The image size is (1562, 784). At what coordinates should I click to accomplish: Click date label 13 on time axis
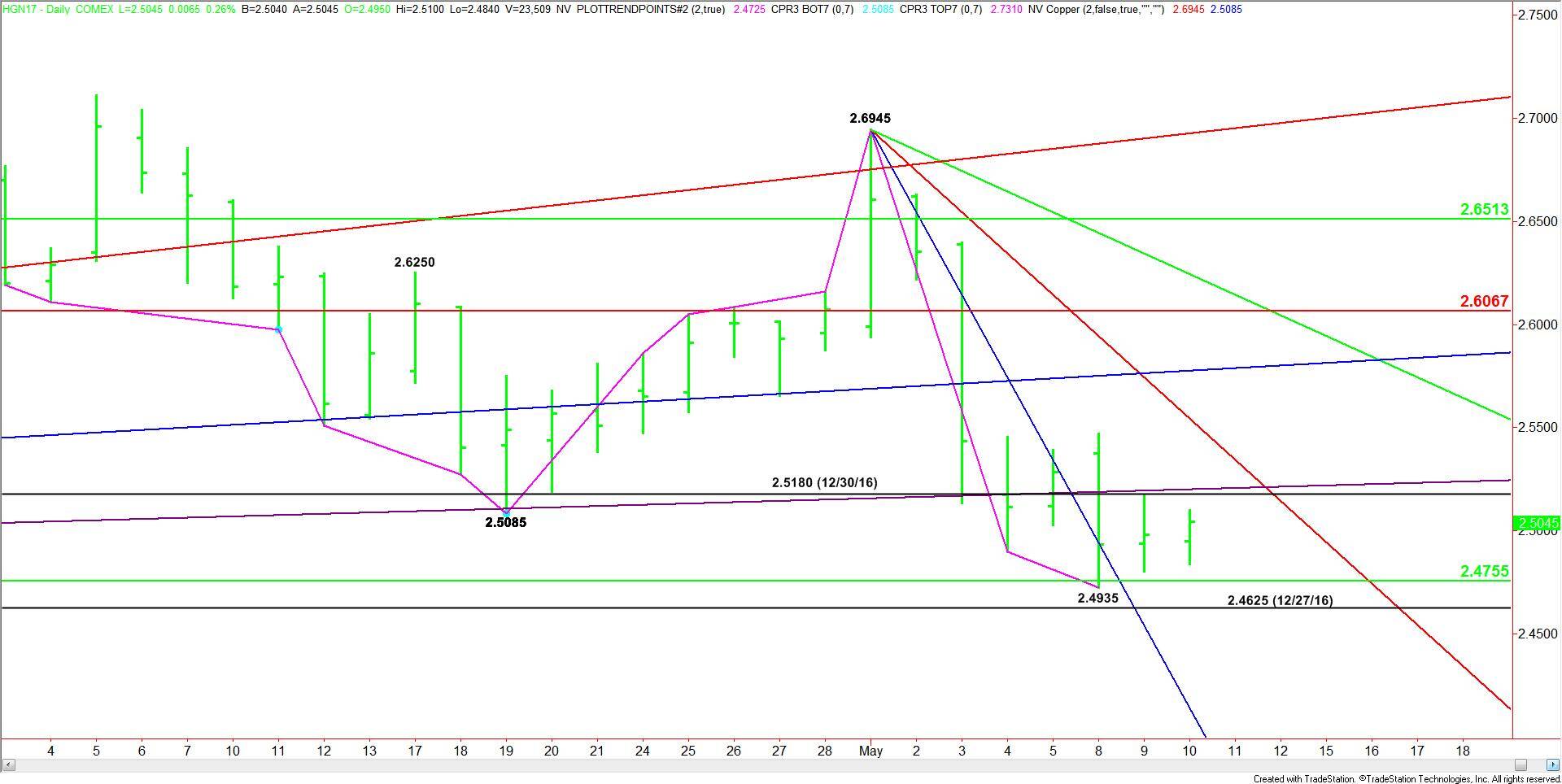369,751
